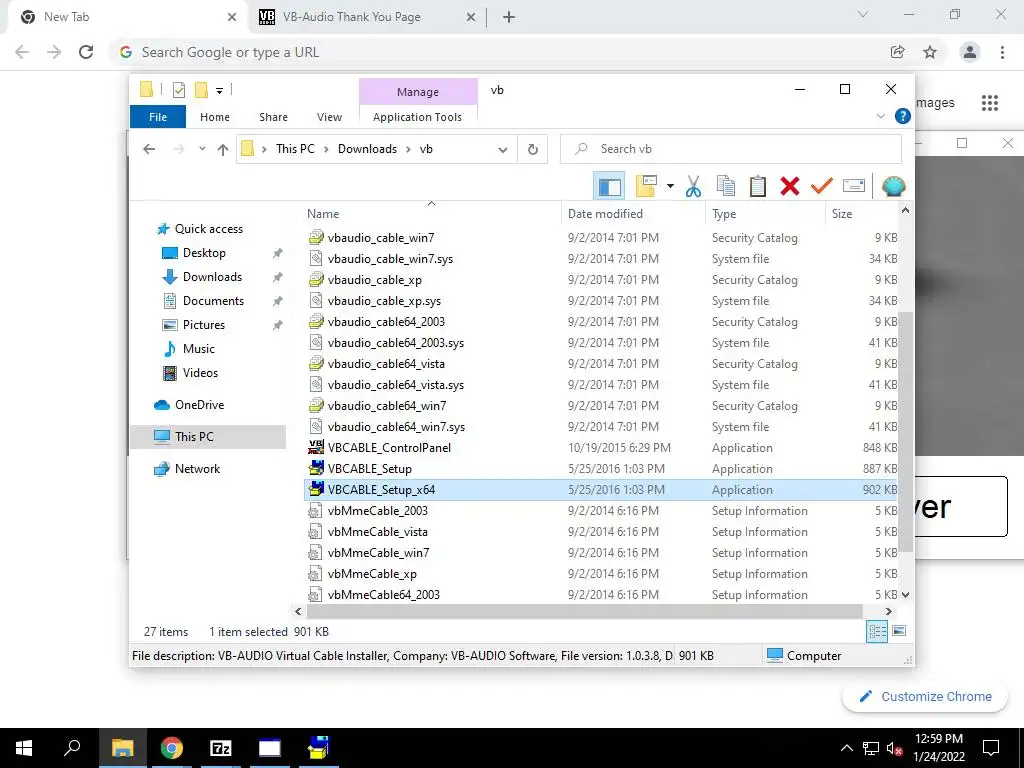Open the Application Tools tab
The height and width of the screenshot is (768, 1024).
click(x=417, y=117)
